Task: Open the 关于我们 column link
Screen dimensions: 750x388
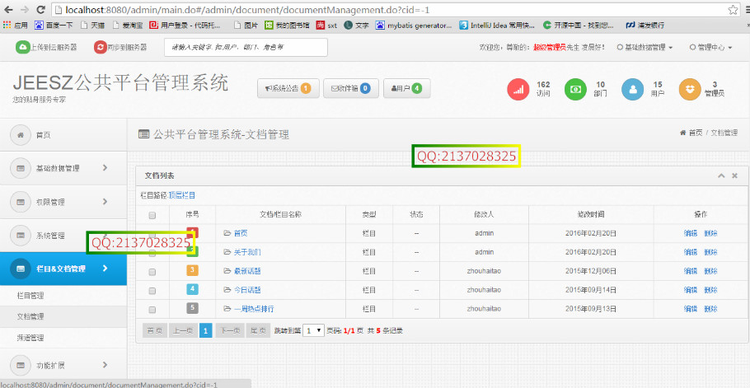Action: click(x=247, y=252)
